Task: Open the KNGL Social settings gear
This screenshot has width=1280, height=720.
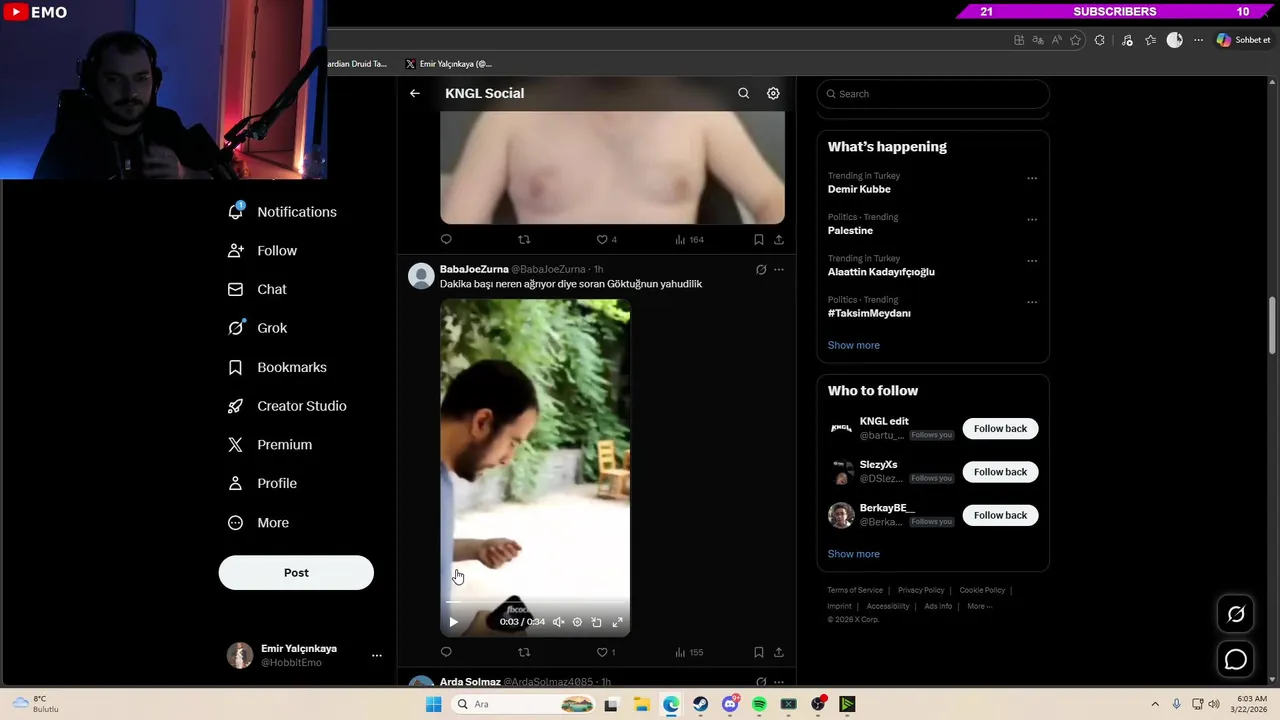Action: tap(773, 93)
